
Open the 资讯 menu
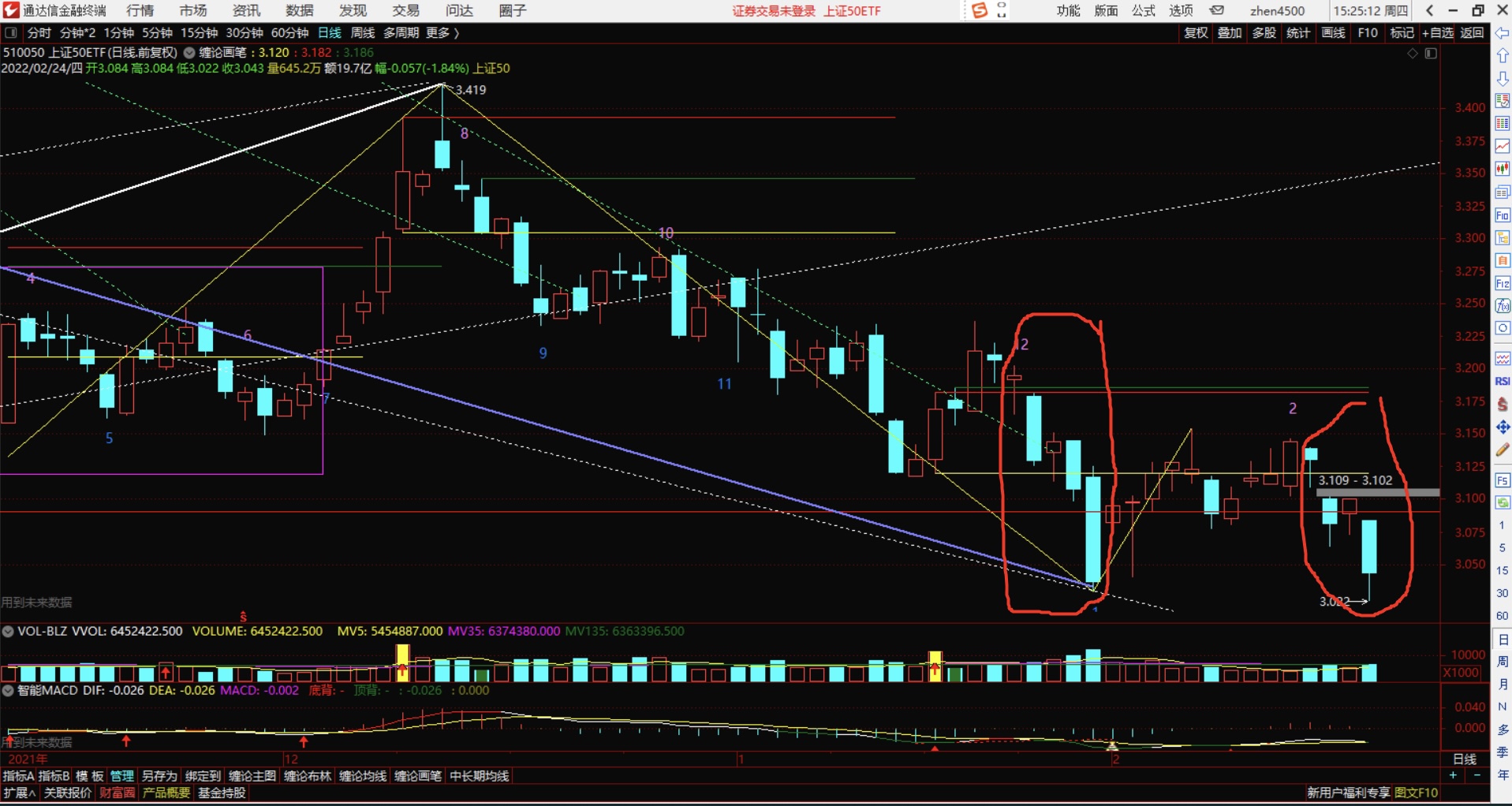click(246, 10)
